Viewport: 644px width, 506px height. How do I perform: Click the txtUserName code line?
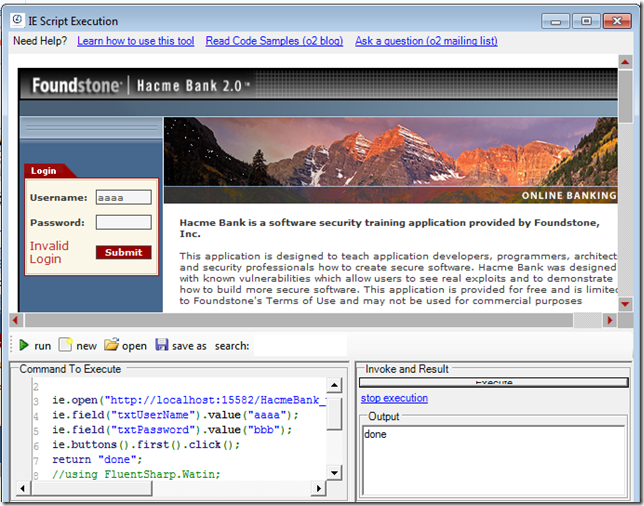(x=175, y=415)
